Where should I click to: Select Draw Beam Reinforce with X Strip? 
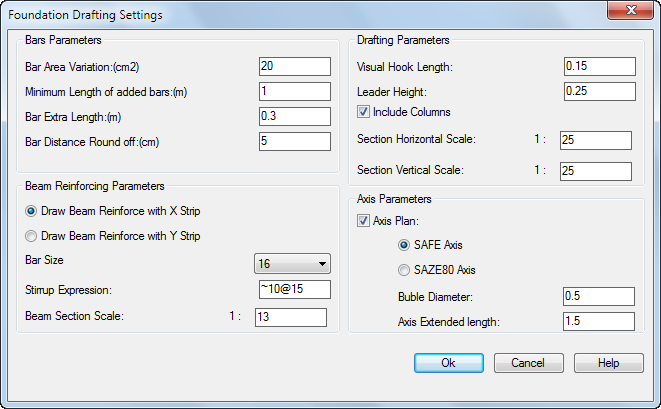31,211
